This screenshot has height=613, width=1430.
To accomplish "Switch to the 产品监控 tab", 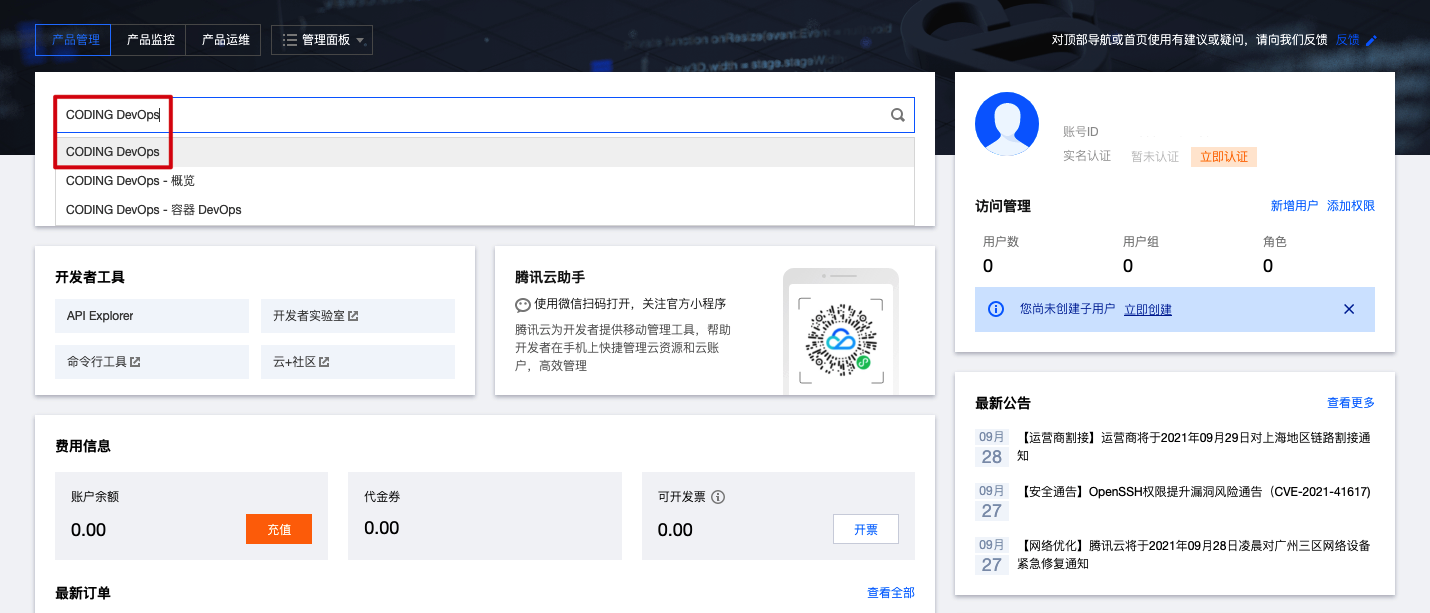I will 151,40.
